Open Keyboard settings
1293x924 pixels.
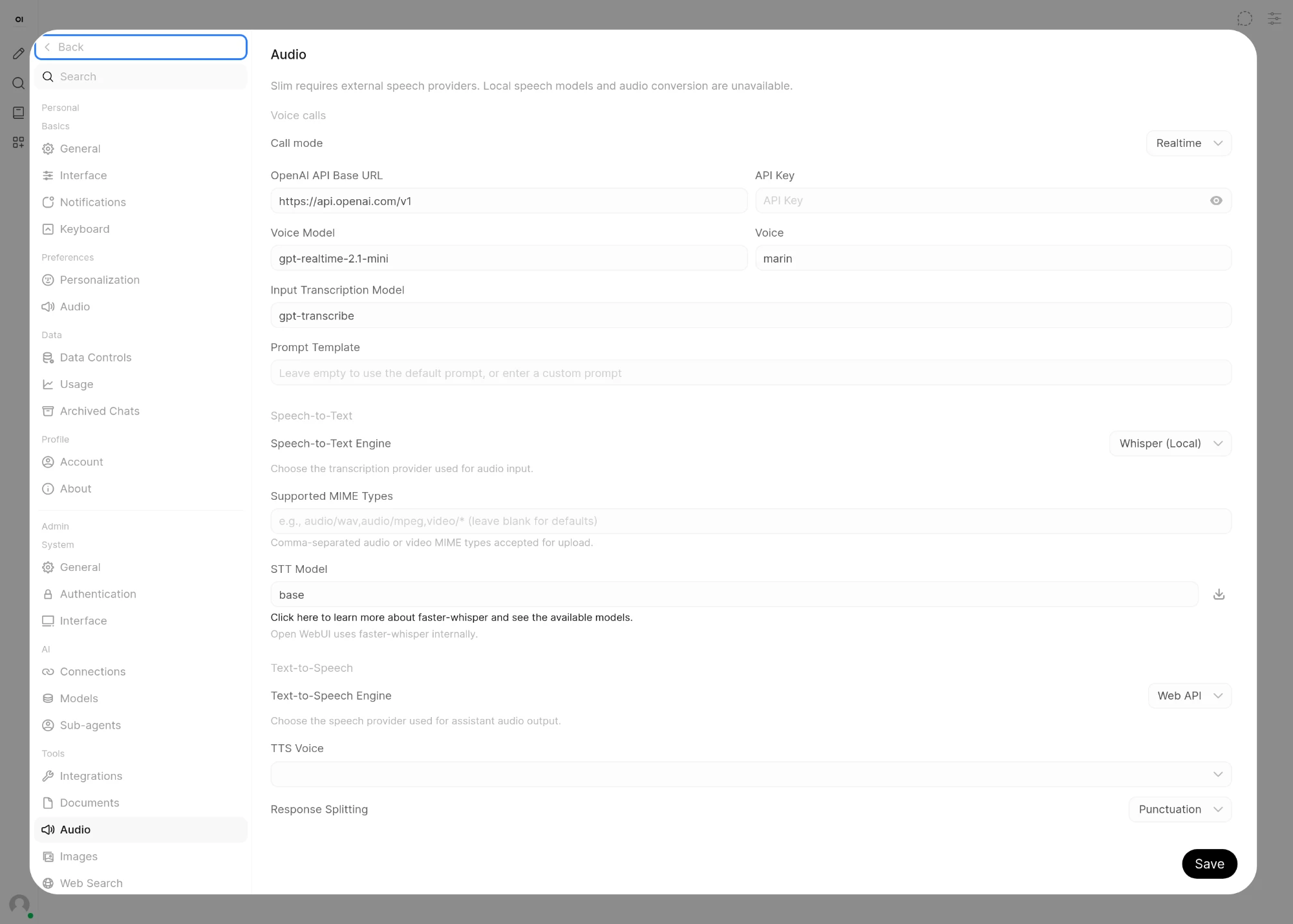[141, 229]
